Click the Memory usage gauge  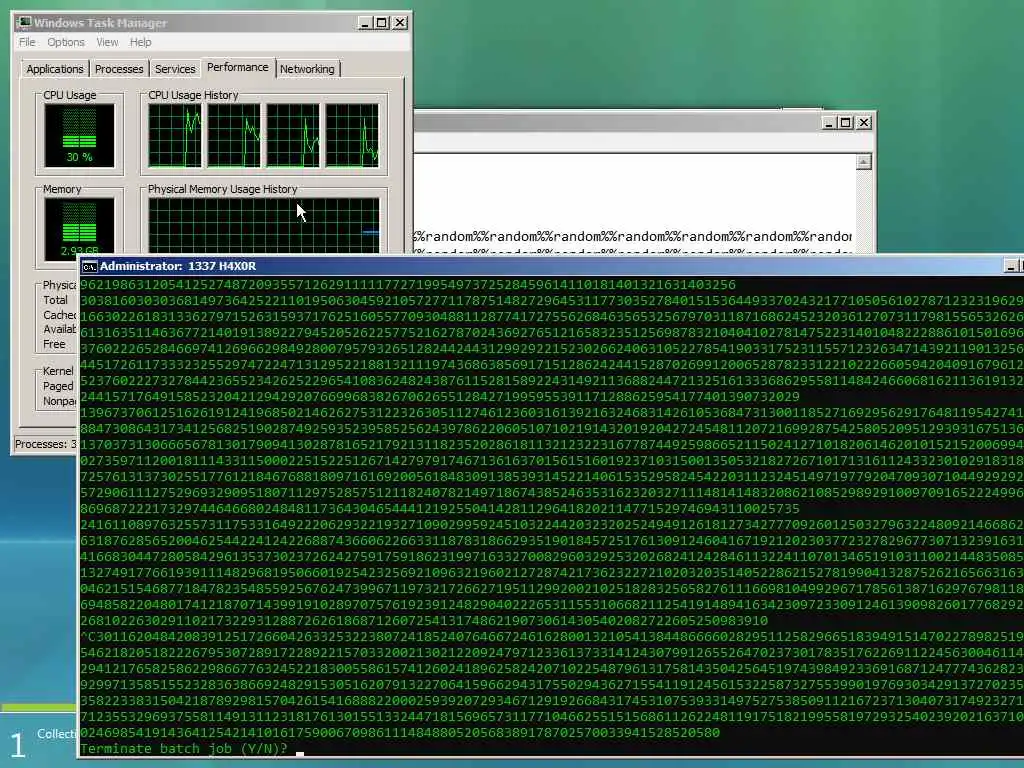coord(80,229)
